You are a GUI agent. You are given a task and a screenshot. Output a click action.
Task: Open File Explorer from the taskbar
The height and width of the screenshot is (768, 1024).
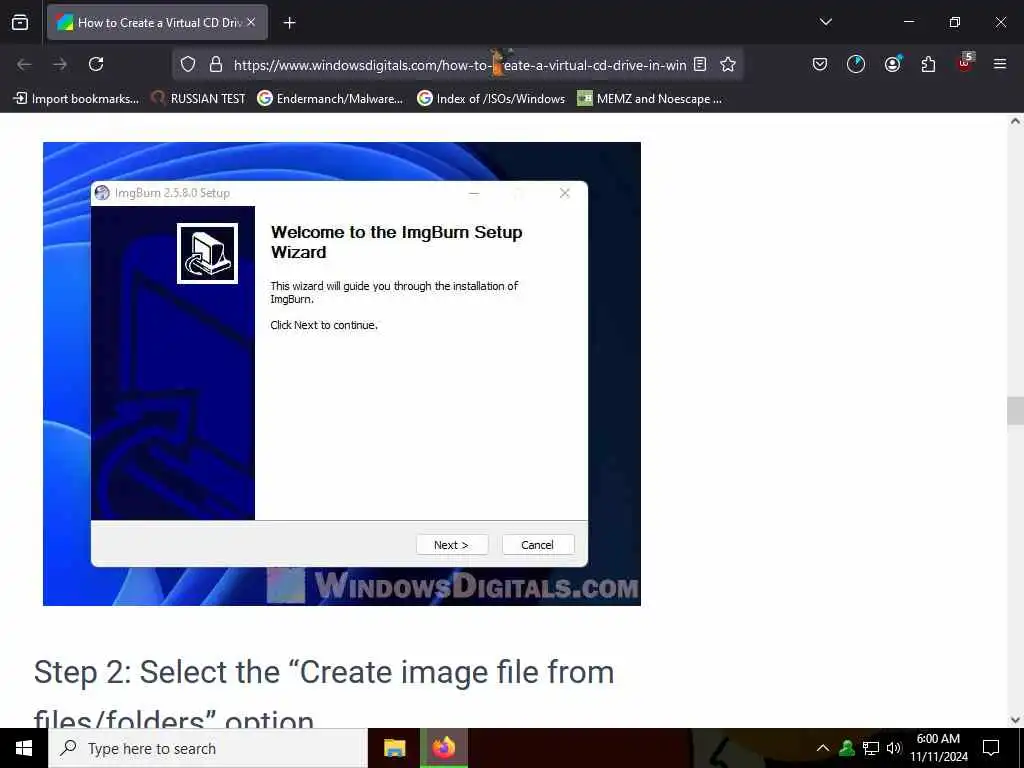394,748
